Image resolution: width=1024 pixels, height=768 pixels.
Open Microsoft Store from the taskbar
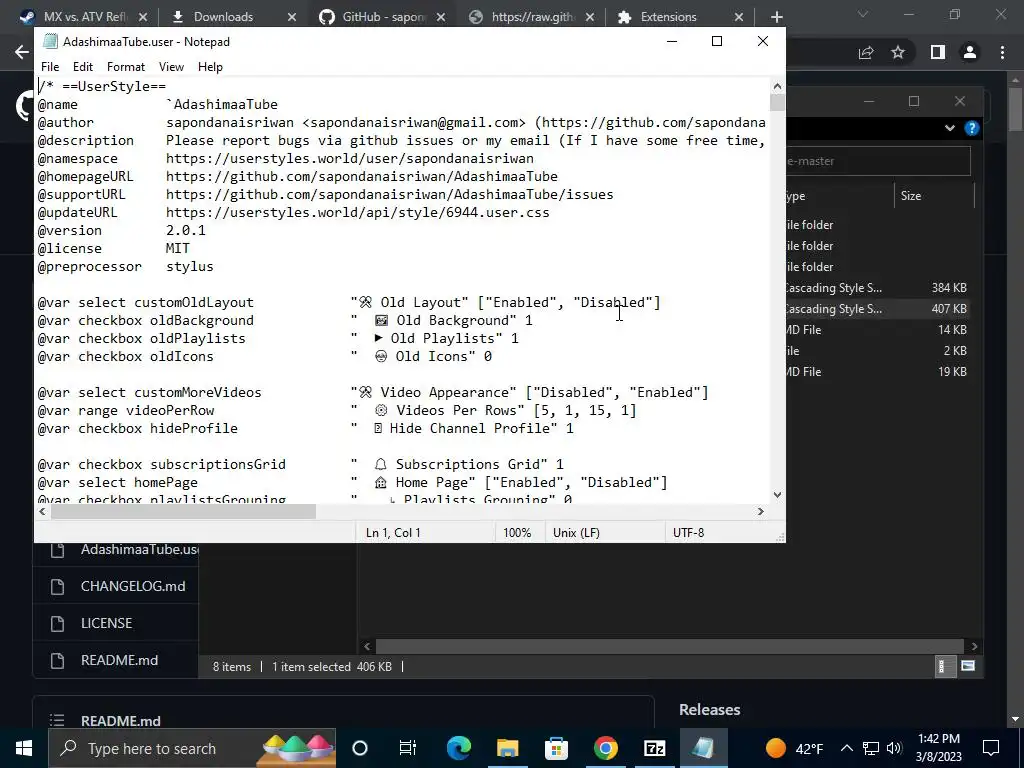point(556,748)
